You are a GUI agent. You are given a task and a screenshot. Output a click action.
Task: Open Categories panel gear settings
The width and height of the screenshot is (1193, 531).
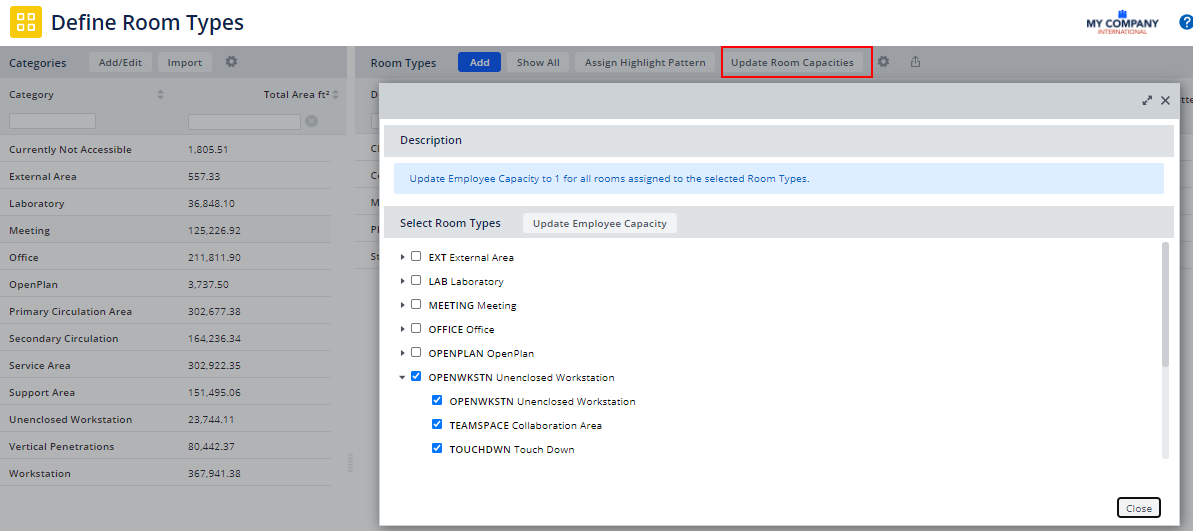[231, 62]
